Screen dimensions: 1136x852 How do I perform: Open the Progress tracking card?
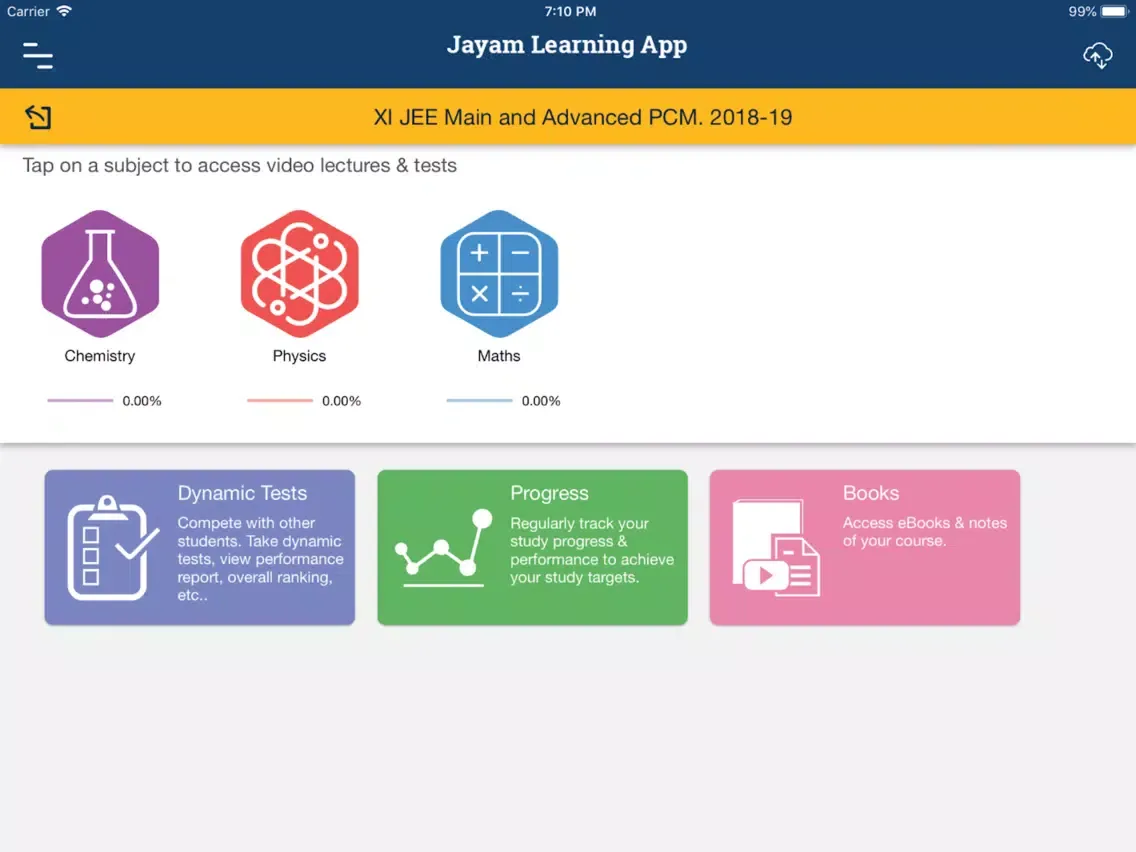coord(532,547)
